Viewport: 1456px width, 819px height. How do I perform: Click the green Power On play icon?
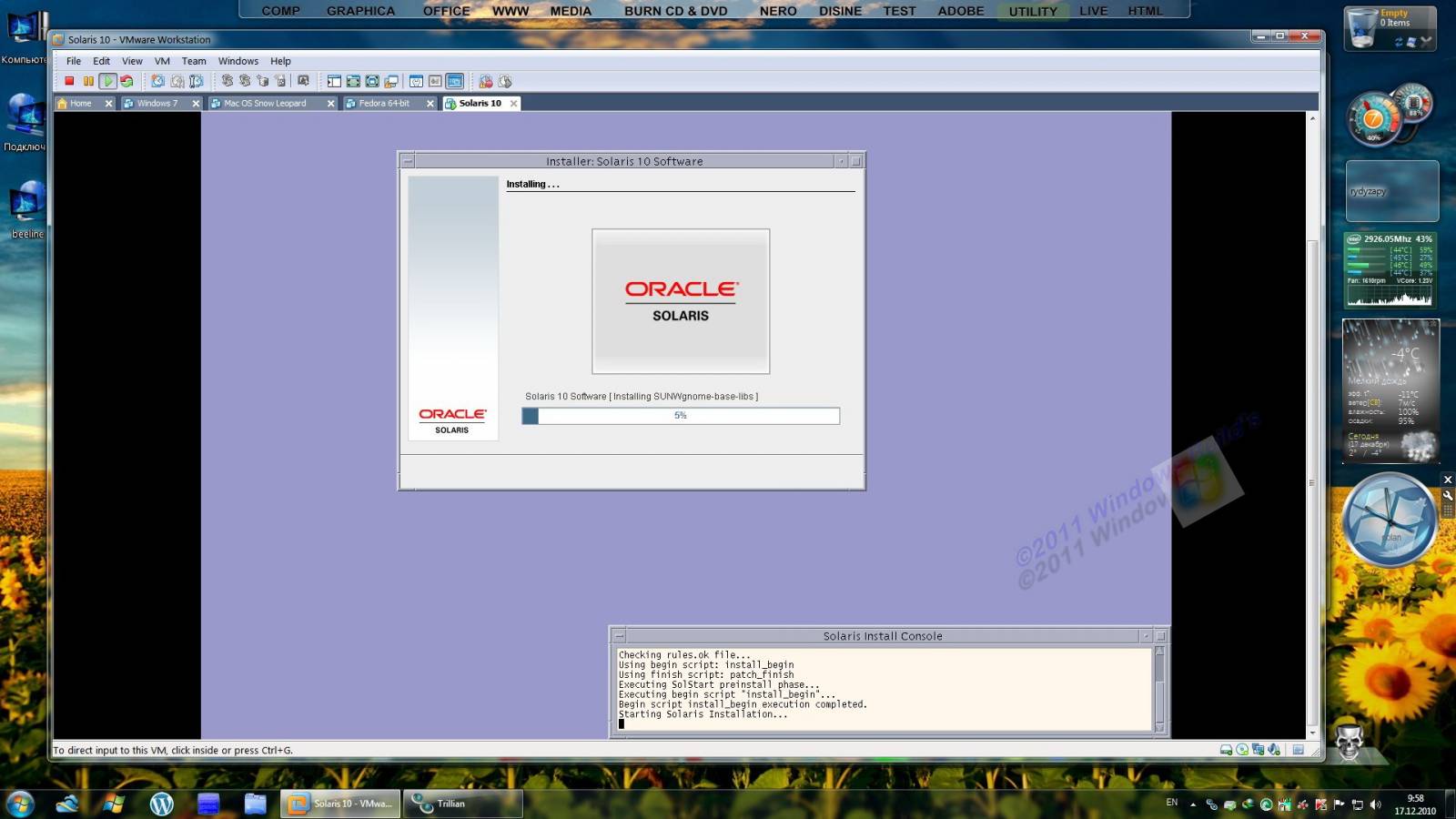point(107,81)
